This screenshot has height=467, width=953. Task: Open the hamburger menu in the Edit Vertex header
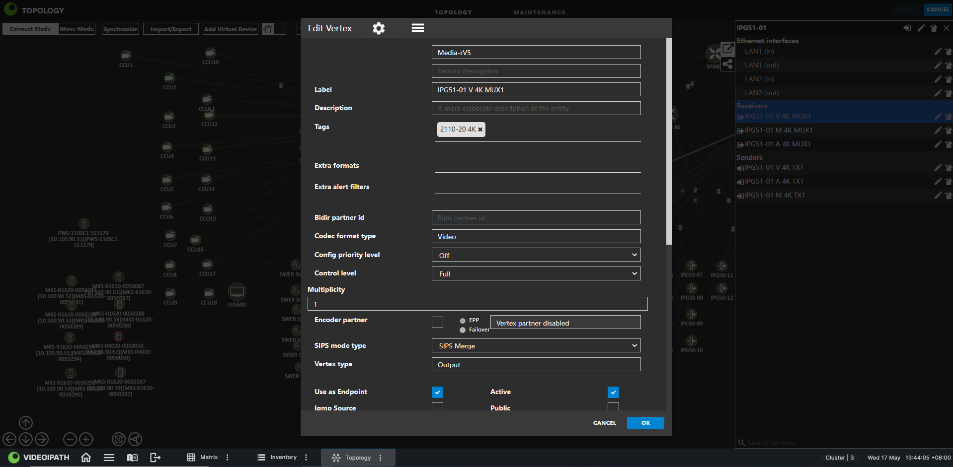(x=418, y=28)
